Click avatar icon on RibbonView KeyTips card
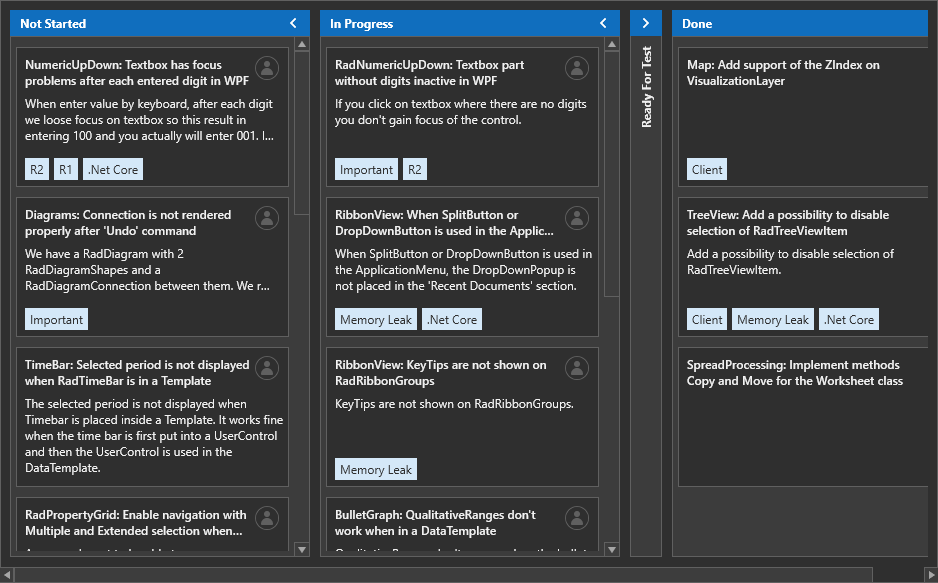The width and height of the screenshot is (938, 583). click(x=577, y=368)
